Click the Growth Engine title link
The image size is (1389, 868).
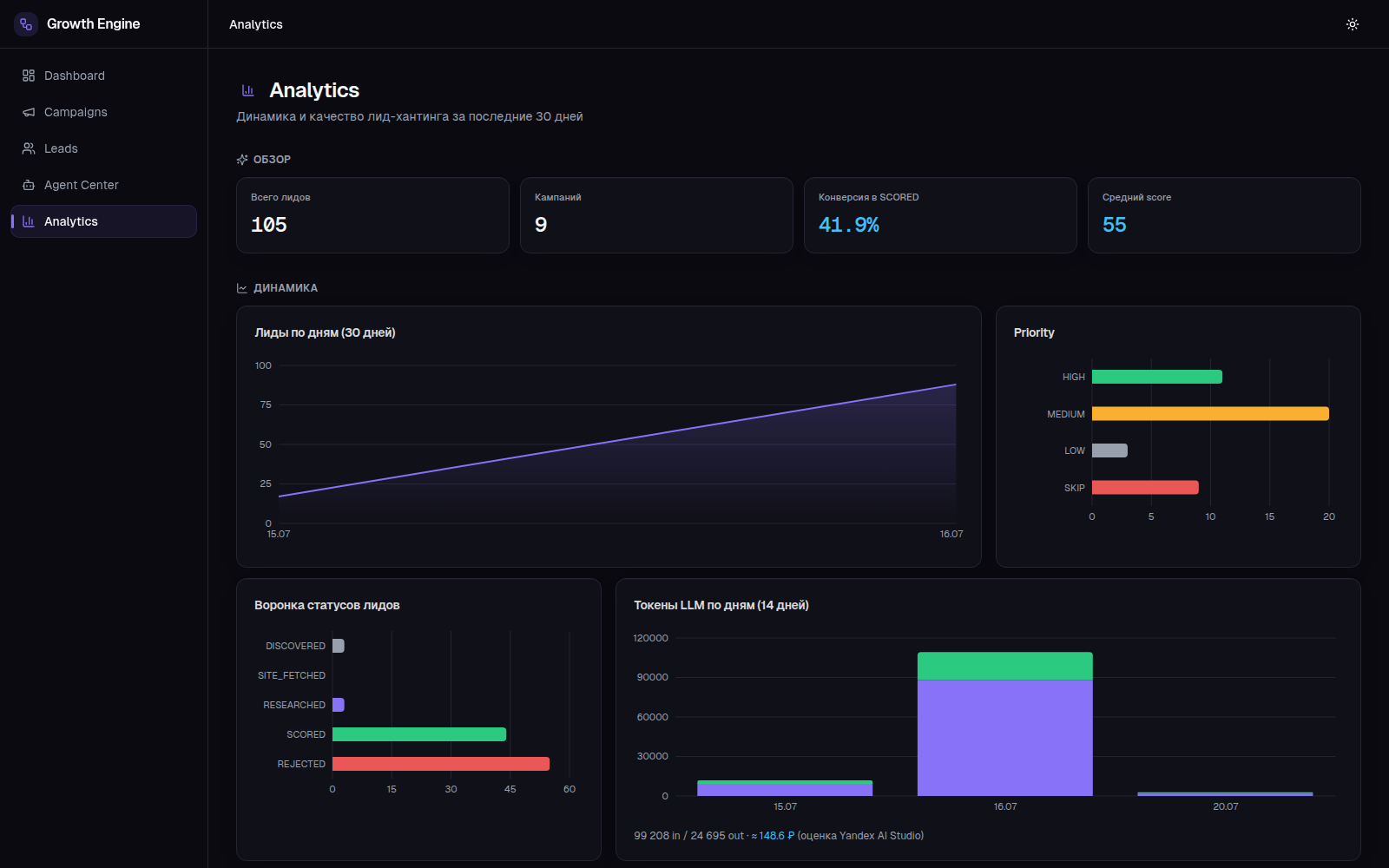pos(93,24)
